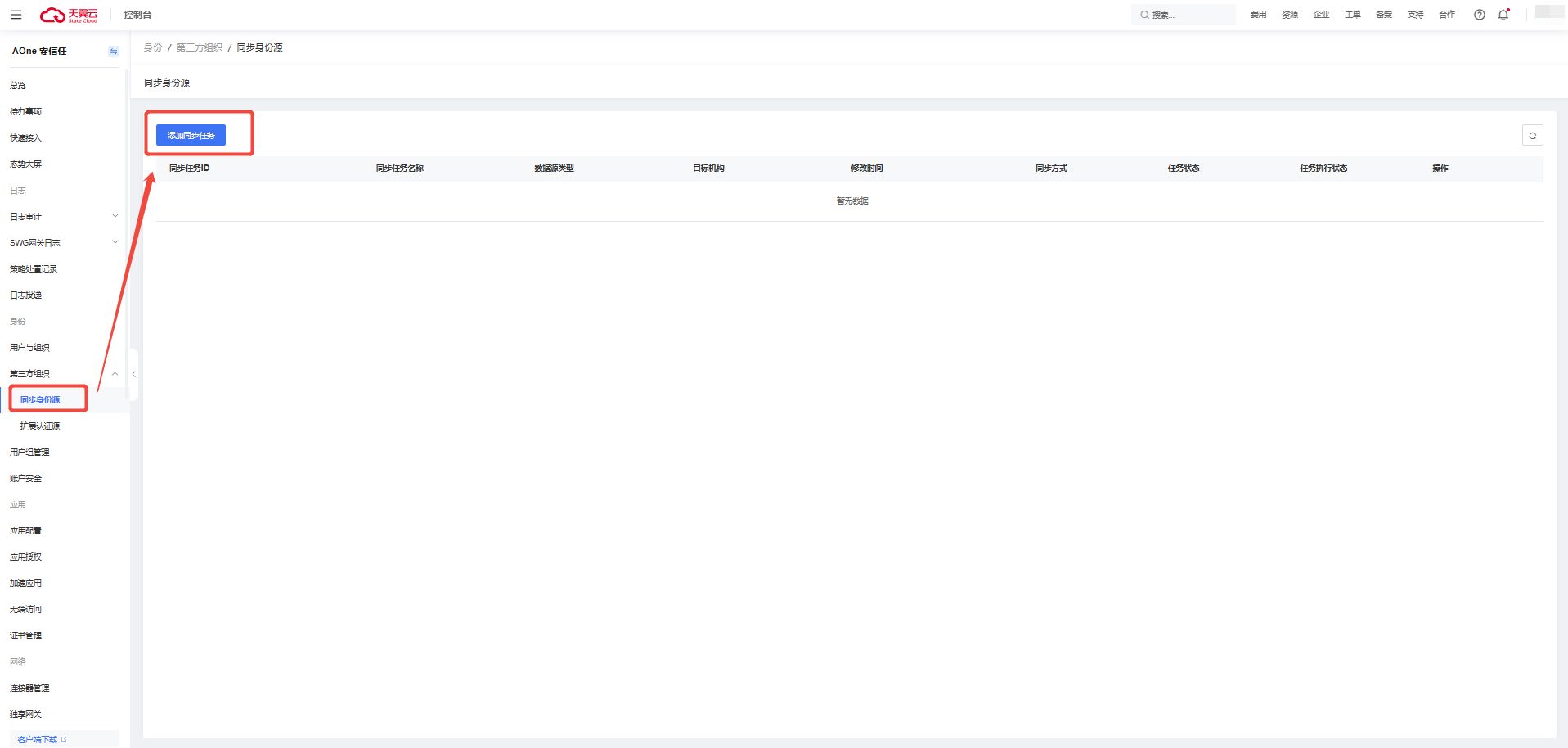Click the 操作 column header
The height and width of the screenshot is (748, 1568).
coord(1440,168)
